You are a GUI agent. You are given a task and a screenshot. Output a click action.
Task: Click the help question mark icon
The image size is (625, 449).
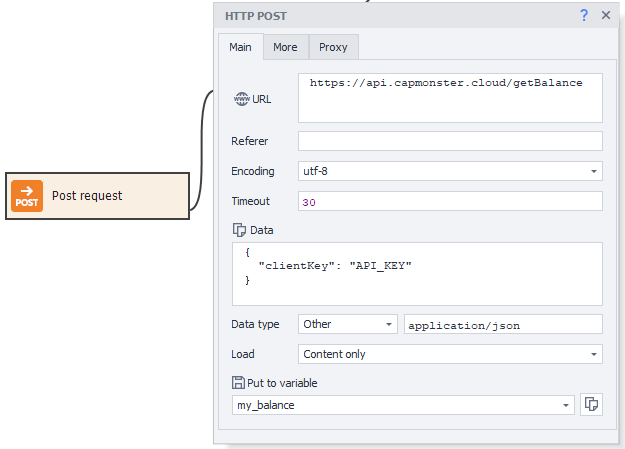point(584,15)
